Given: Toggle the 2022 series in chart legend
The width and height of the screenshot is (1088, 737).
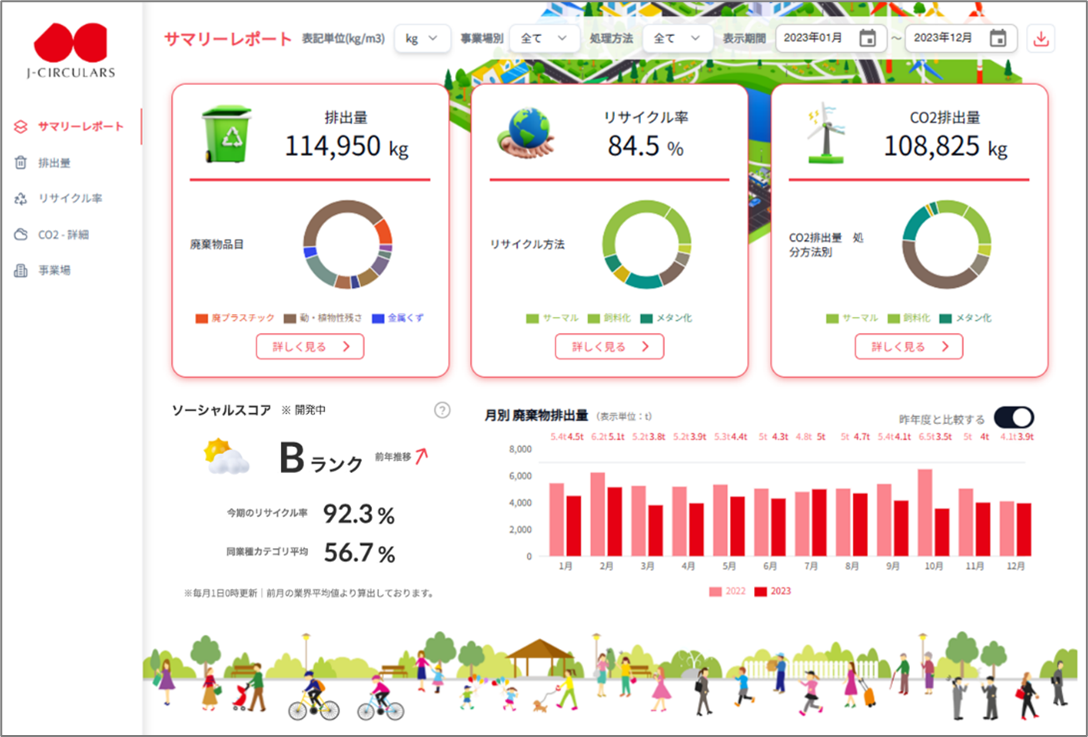Looking at the screenshot, I should pos(726,591).
